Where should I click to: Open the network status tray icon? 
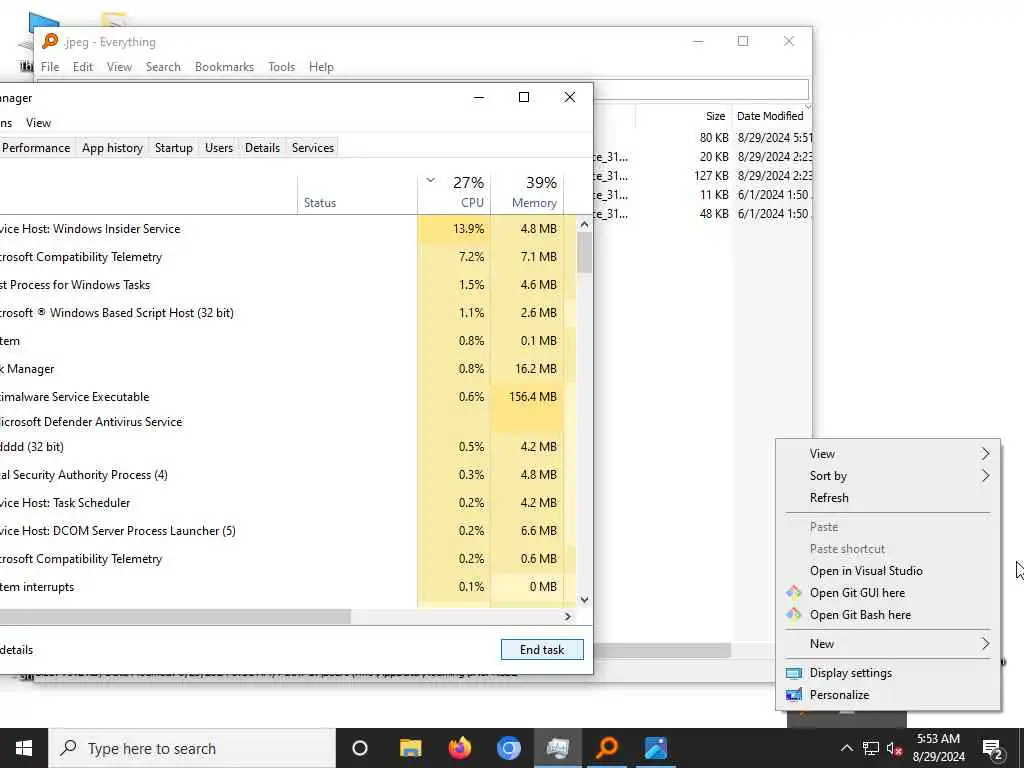[x=871, y=748]
